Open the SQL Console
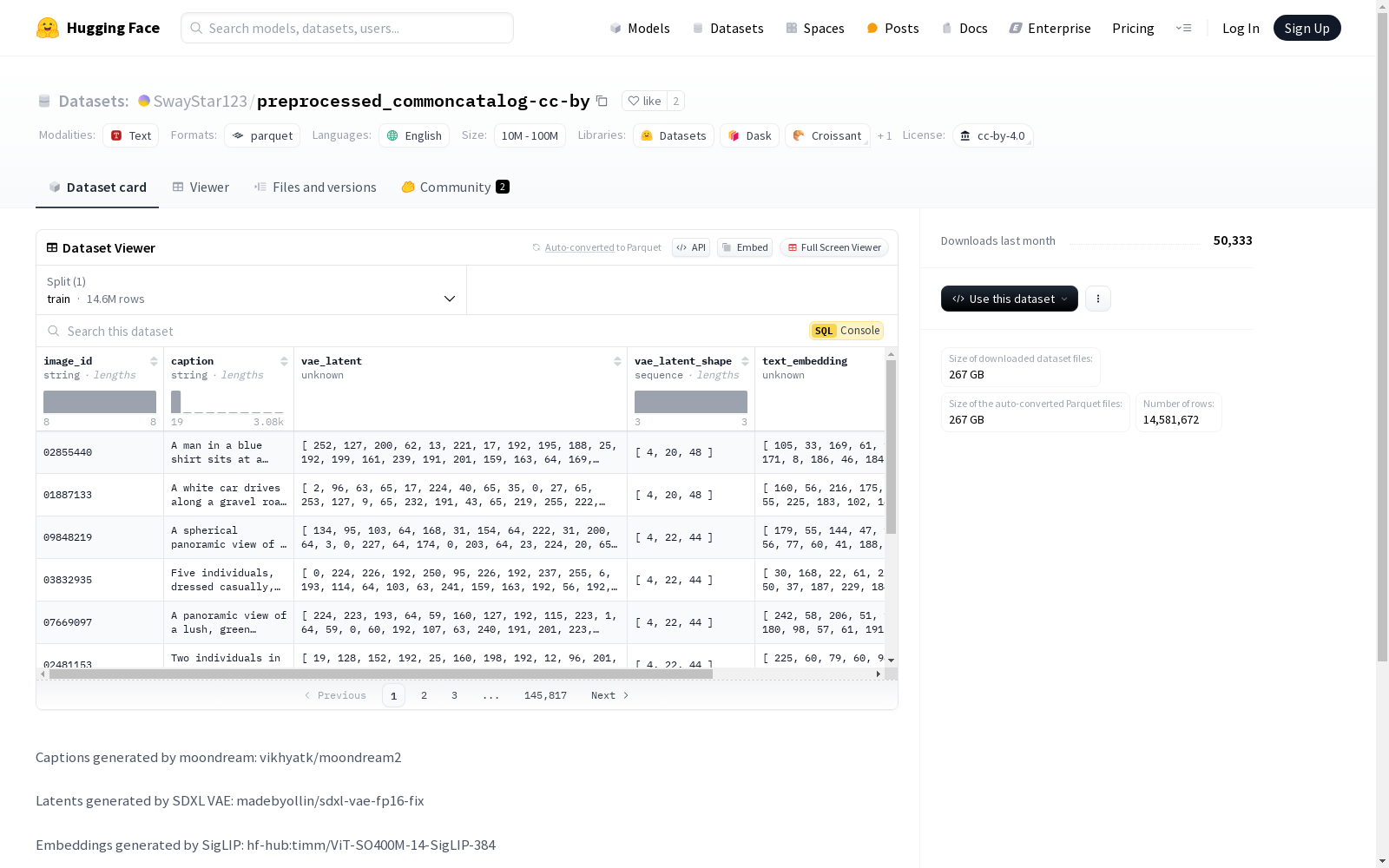Viewport: 1389px width, 868px height. [846, 331]
